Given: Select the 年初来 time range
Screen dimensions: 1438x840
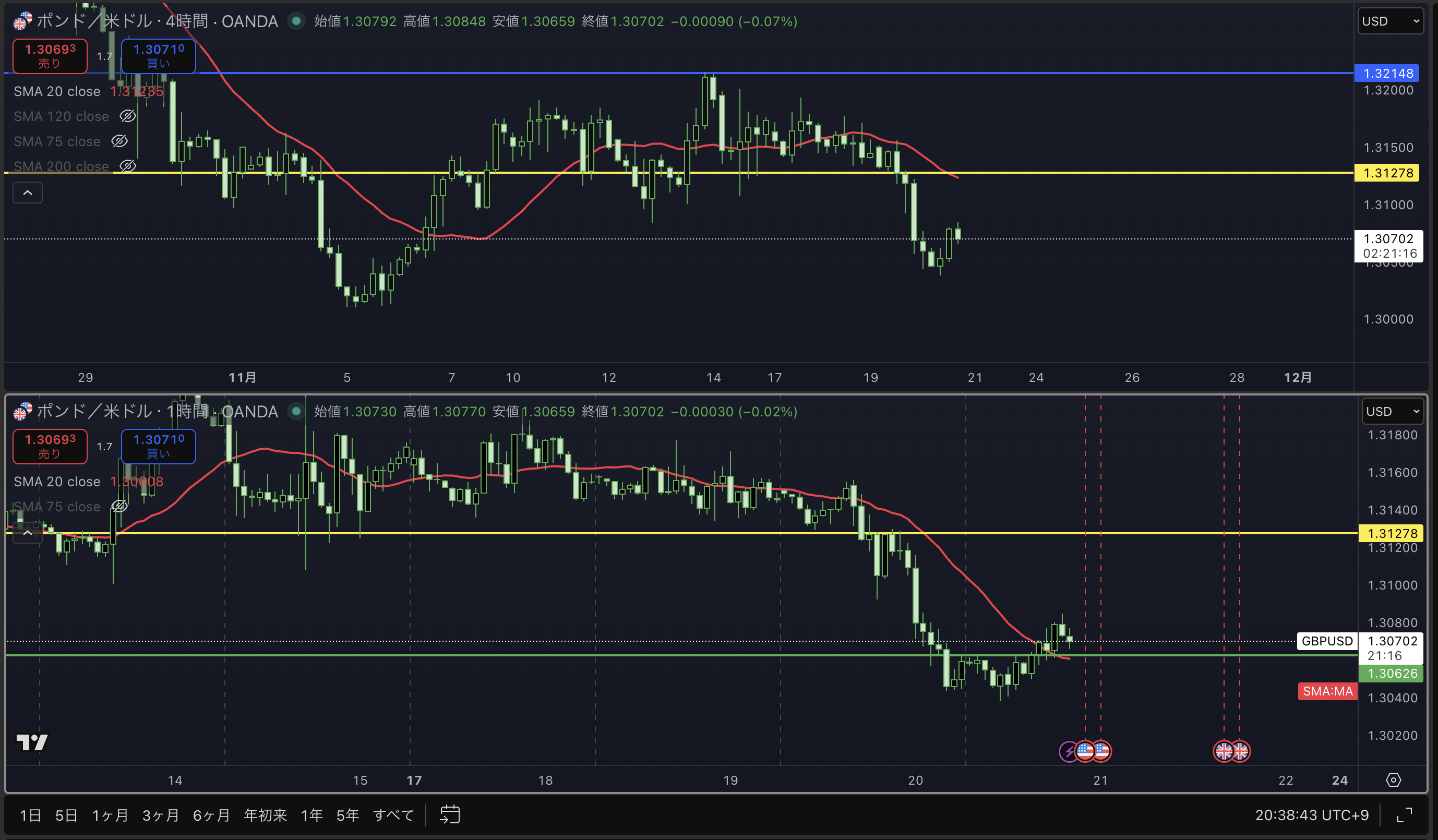Looking at the screenshot, I should [x=265, y=815].
